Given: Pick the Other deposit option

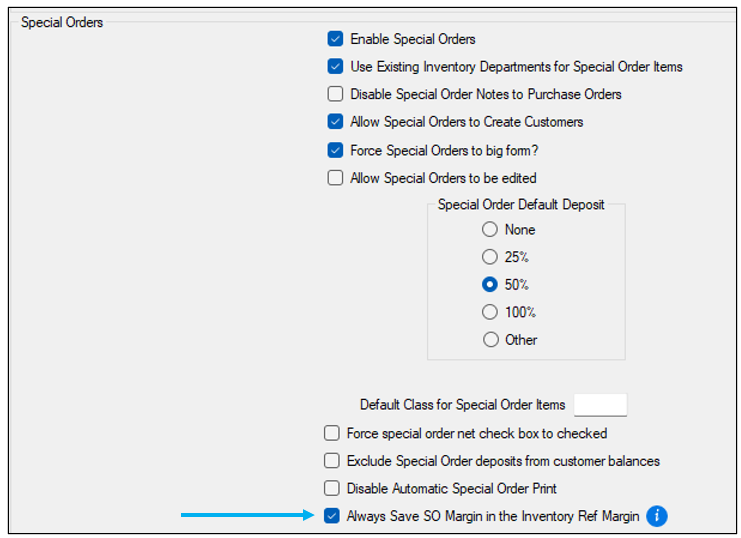Looking at the screenshot, I should pos(490,340).
